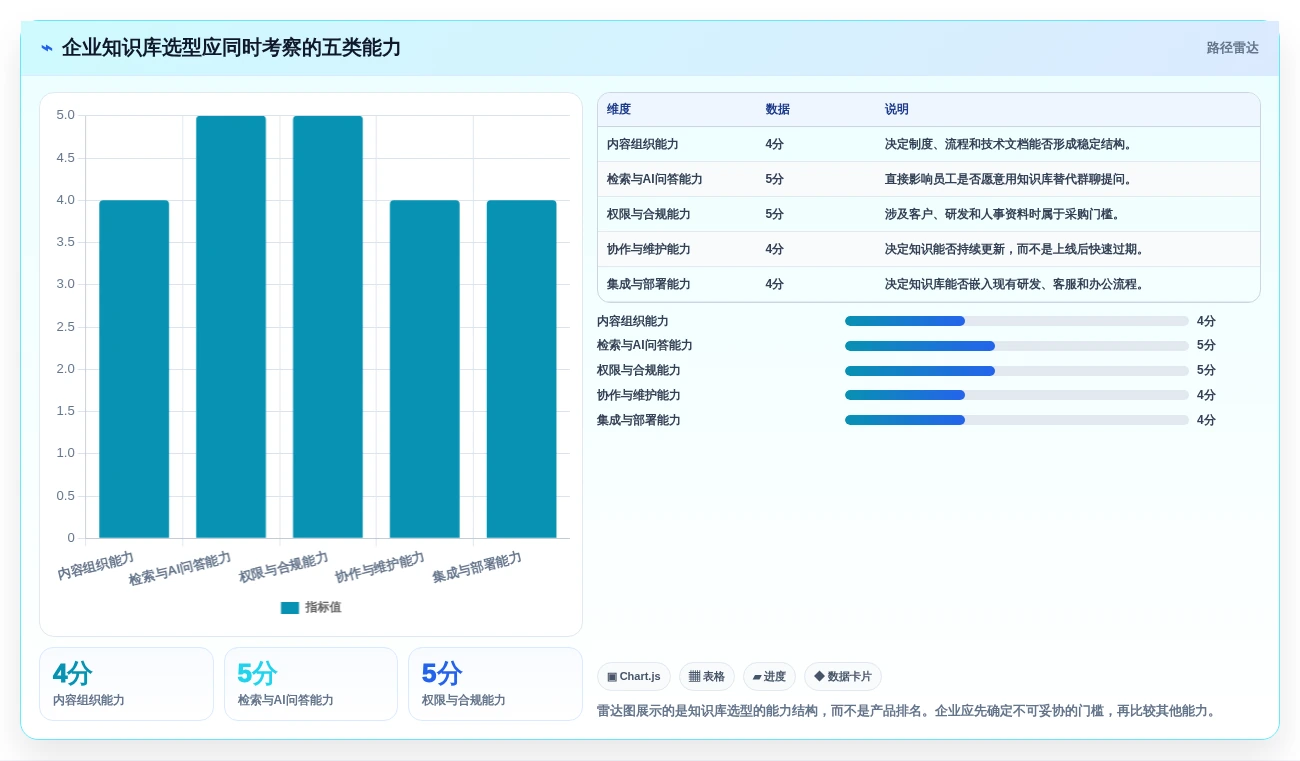Click the lightning icon beside the title

click(x=47, y=48)
